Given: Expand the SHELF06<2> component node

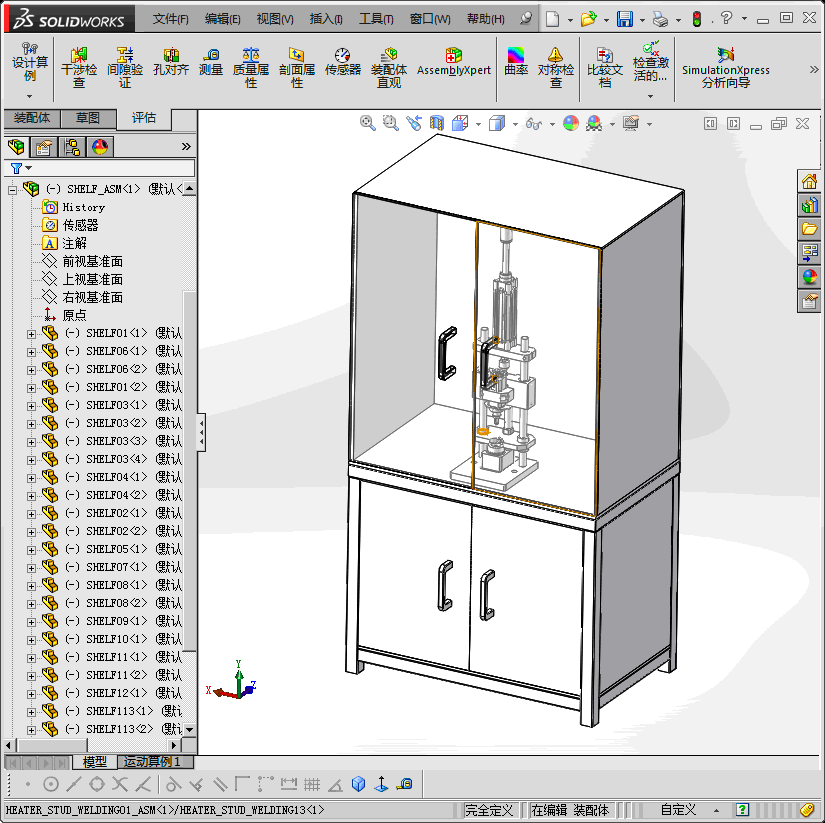Looking at the screenshot, I should 32,370.
